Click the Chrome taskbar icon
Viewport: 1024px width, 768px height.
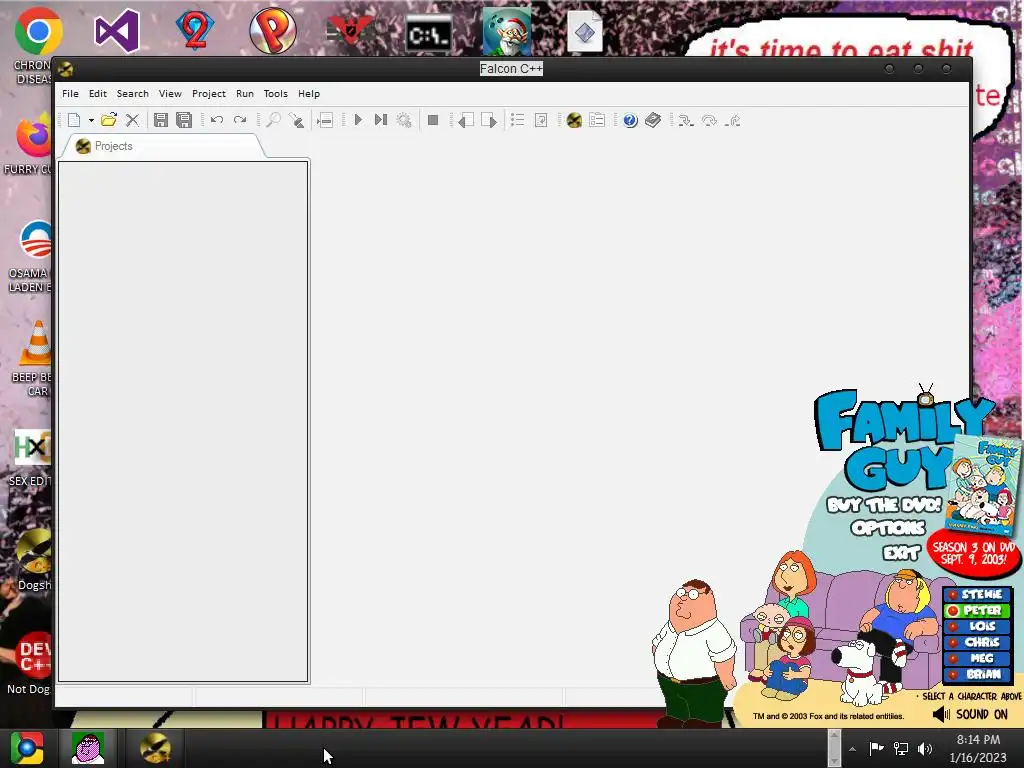(27, 748)
